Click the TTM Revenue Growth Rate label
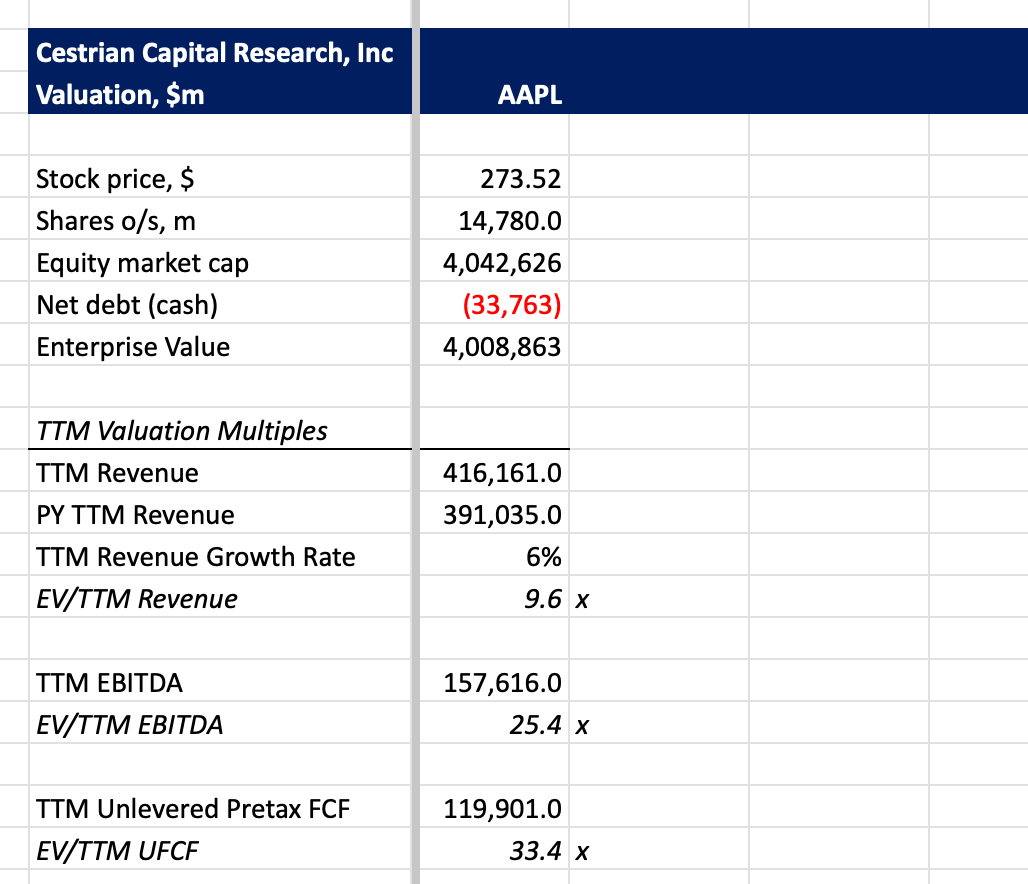This screenshot has height=884, width=1028. tap(195, 557)
